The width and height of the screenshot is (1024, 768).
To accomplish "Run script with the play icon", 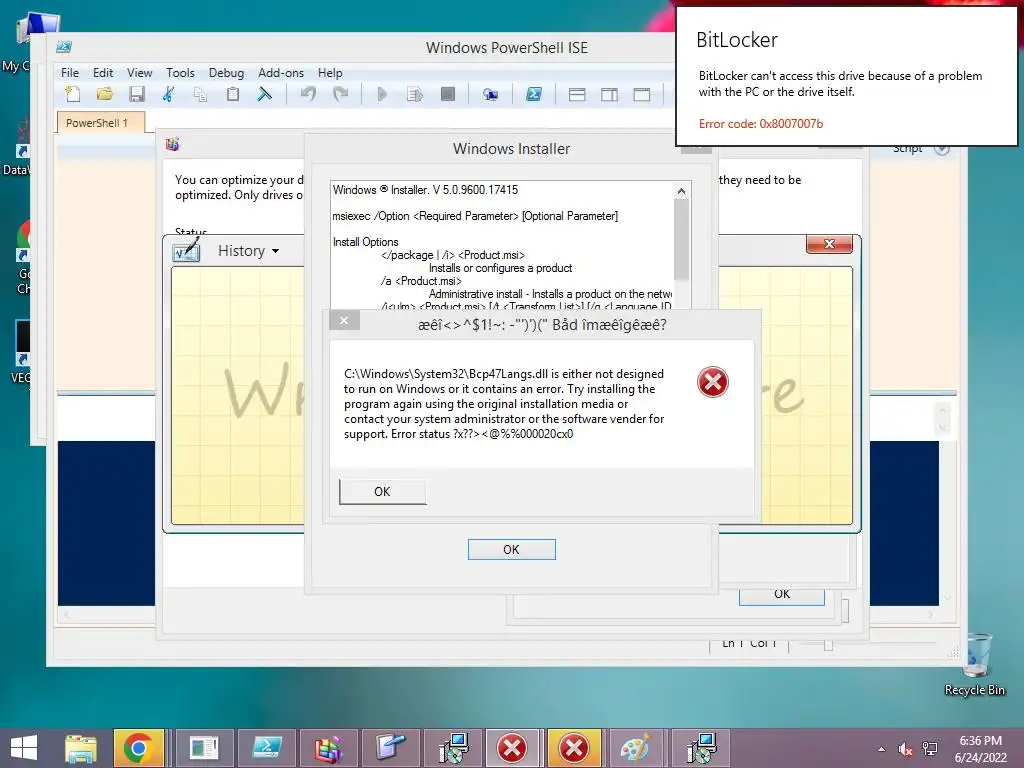I will pos(382,95).
